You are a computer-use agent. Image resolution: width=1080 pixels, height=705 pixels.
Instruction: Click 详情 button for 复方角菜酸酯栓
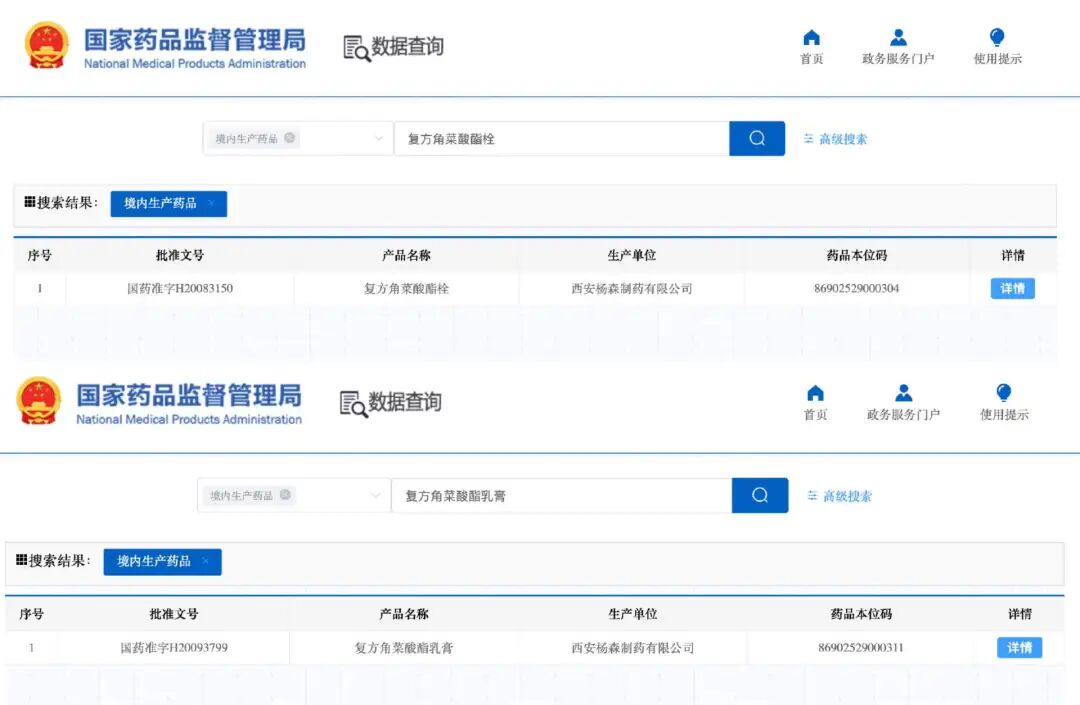pos(1012,288)
